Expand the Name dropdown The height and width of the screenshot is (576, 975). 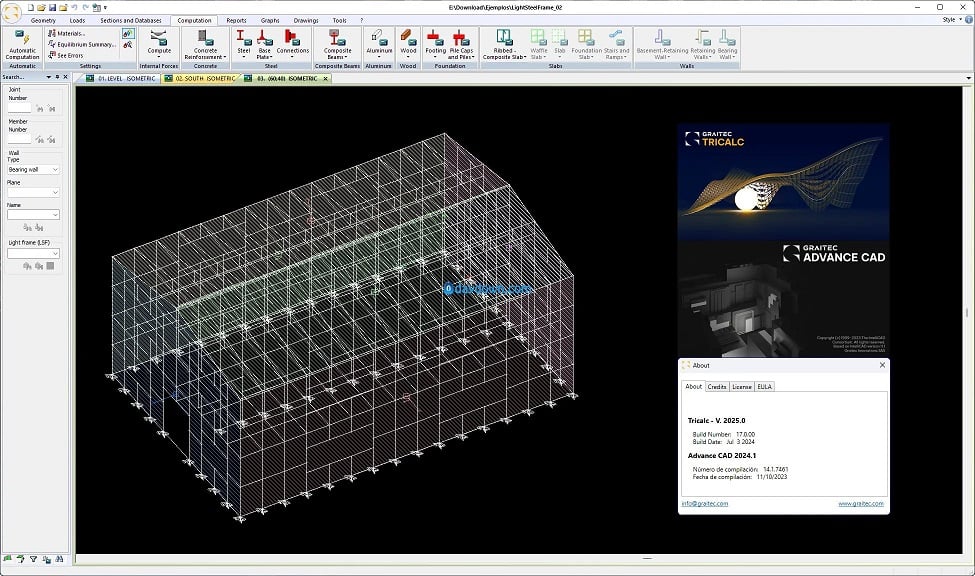55,215
